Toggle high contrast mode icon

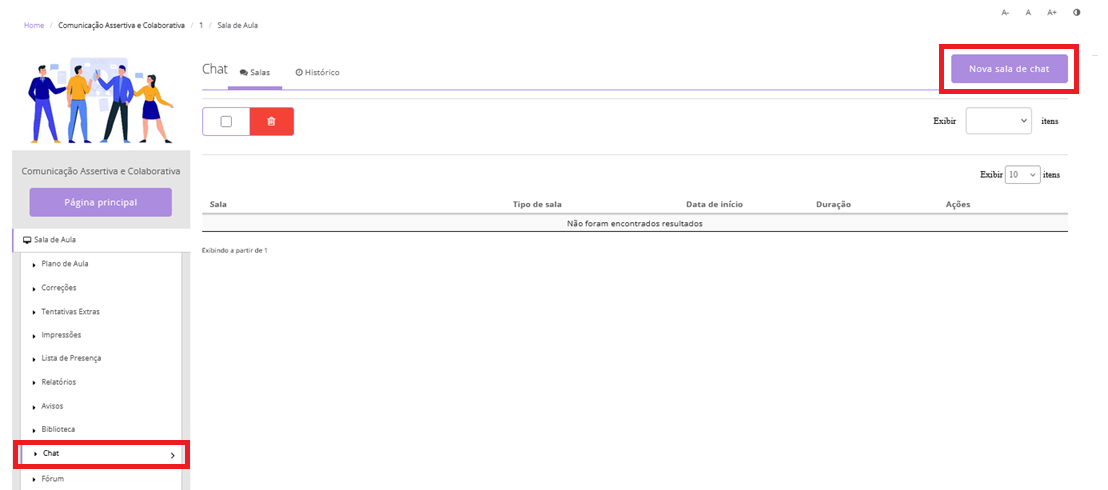(1077, 13)
